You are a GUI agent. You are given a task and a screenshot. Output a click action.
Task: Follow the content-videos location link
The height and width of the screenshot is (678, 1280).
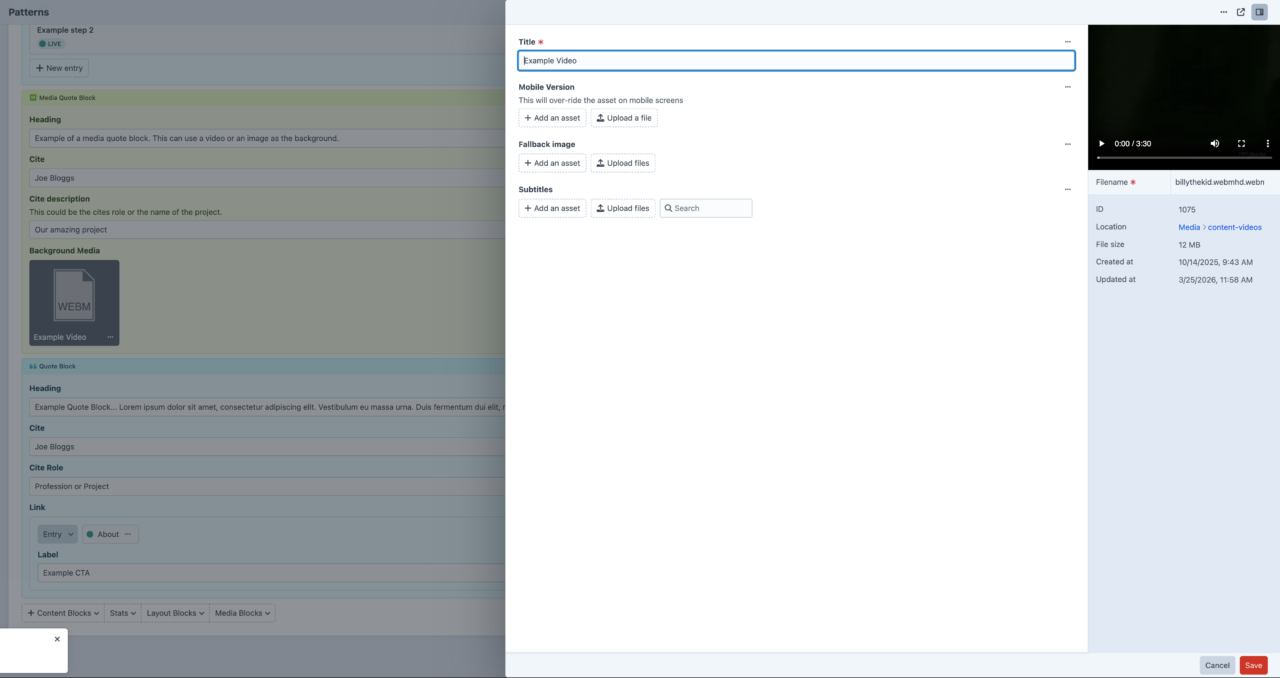pyautogui.click(x=1234, y=226)
